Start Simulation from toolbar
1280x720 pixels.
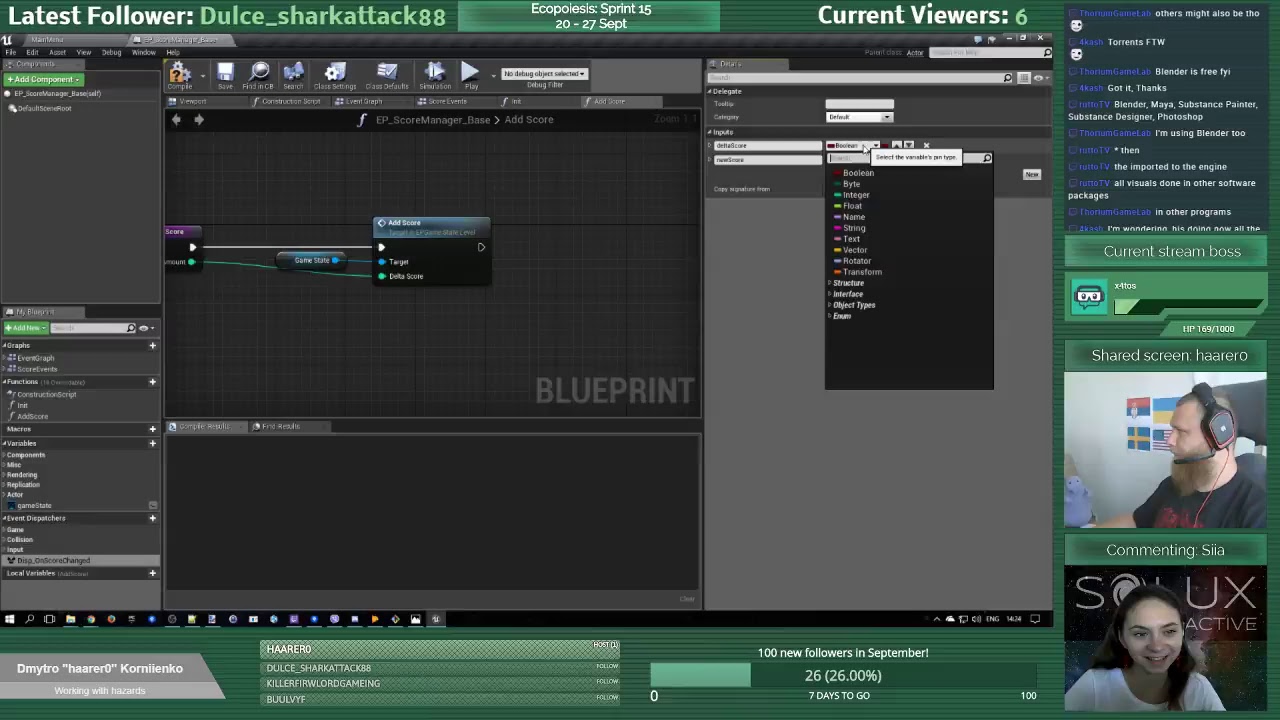pyautogui.click(x=435, y=74)
